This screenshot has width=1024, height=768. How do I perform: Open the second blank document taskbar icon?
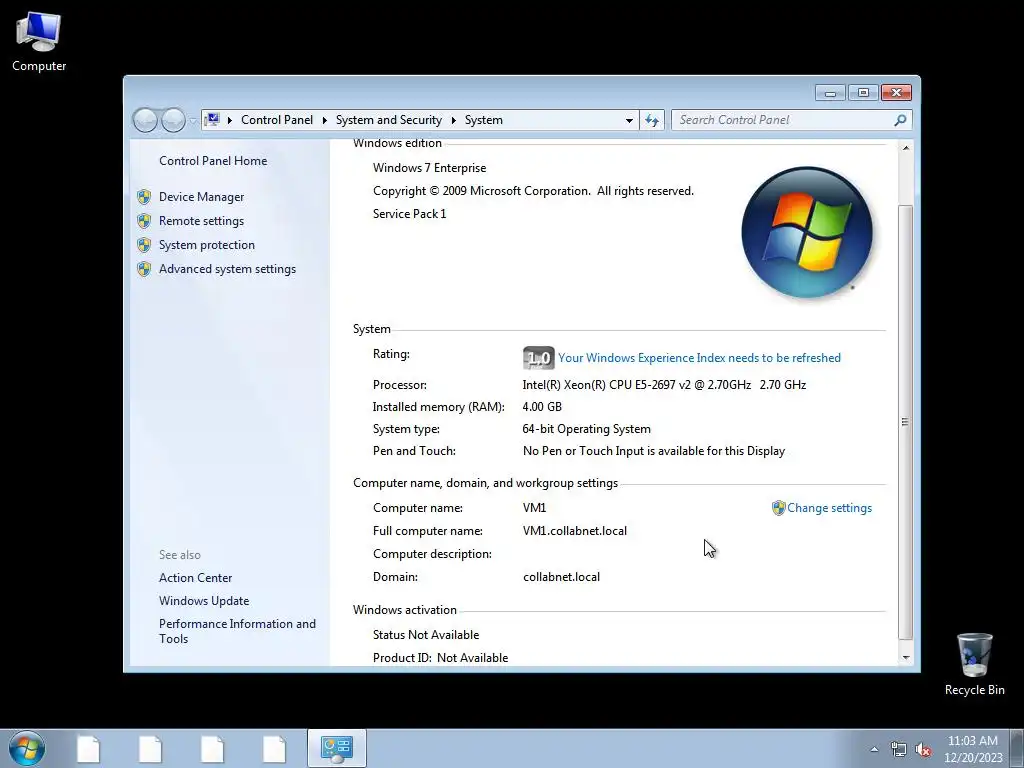tap(150, 749)
